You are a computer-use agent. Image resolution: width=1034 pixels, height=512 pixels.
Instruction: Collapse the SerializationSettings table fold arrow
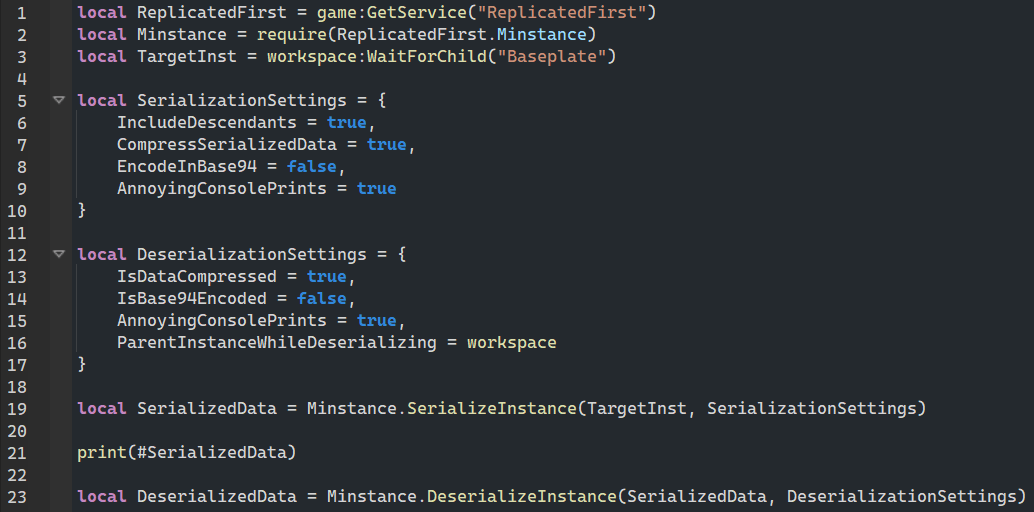(x=59, y=100)
